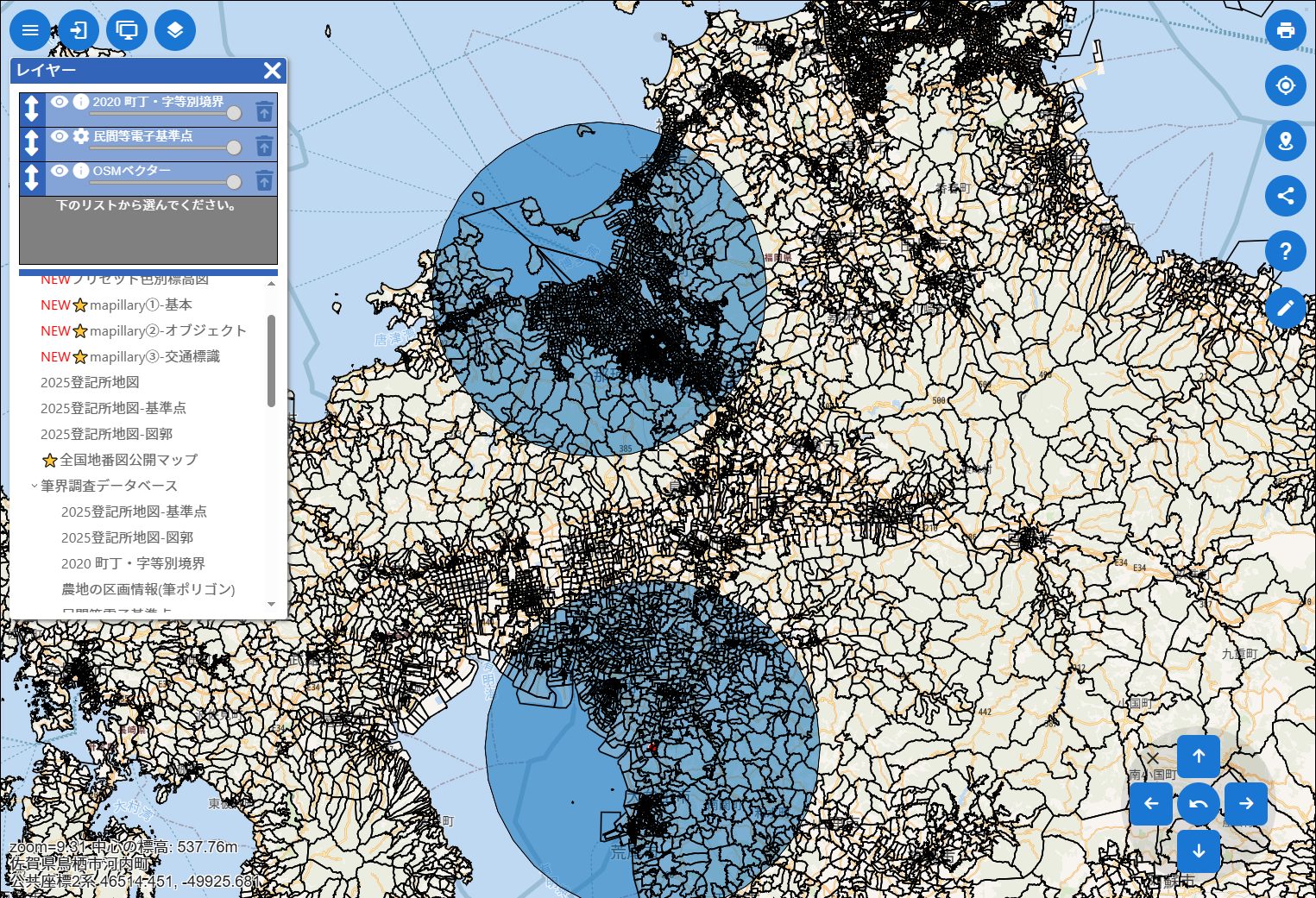1316x898 pixels.
Task: Locate current position with the GPS target icon
Action: 1285,86
